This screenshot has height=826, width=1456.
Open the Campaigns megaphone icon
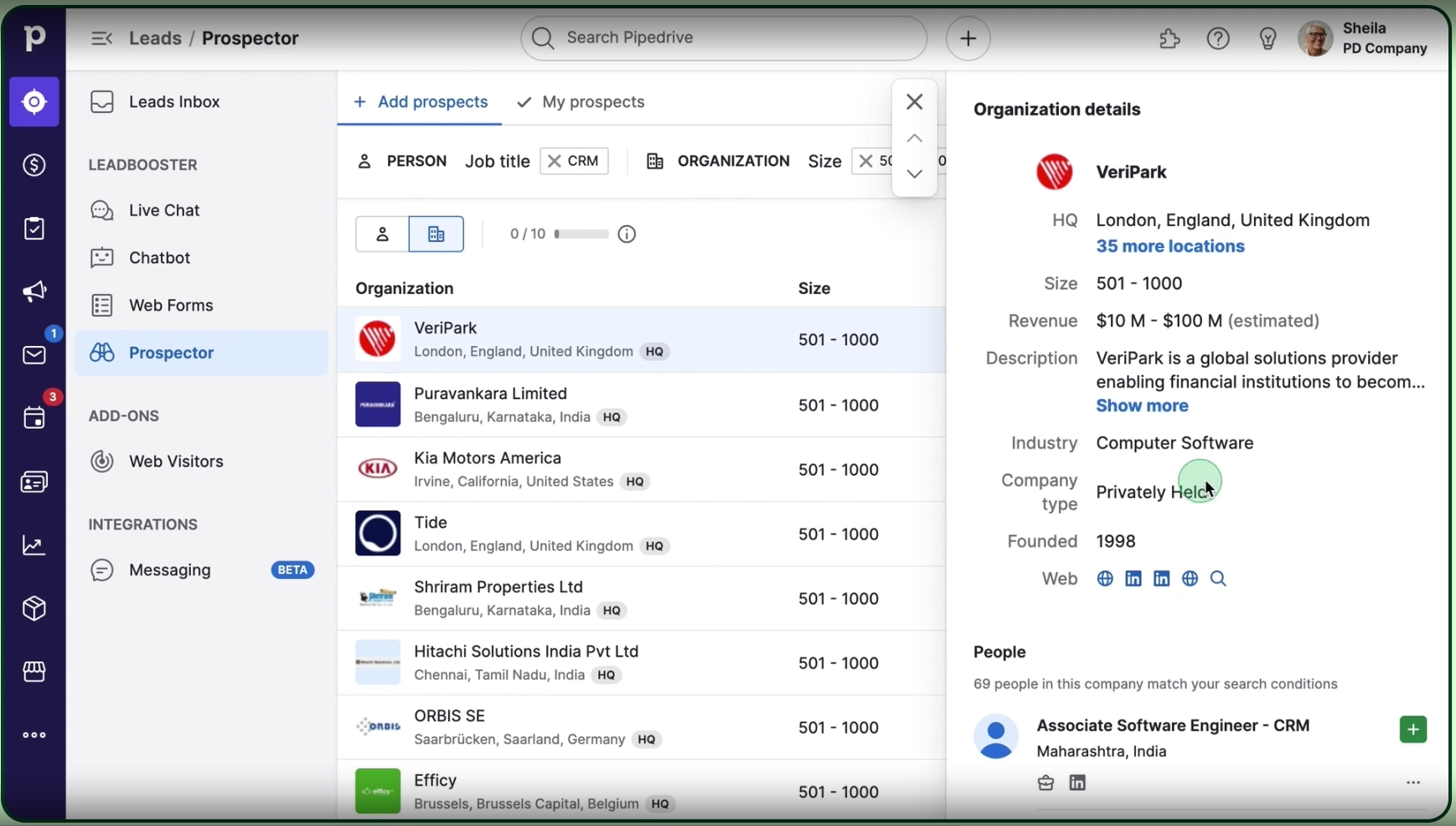34,292
